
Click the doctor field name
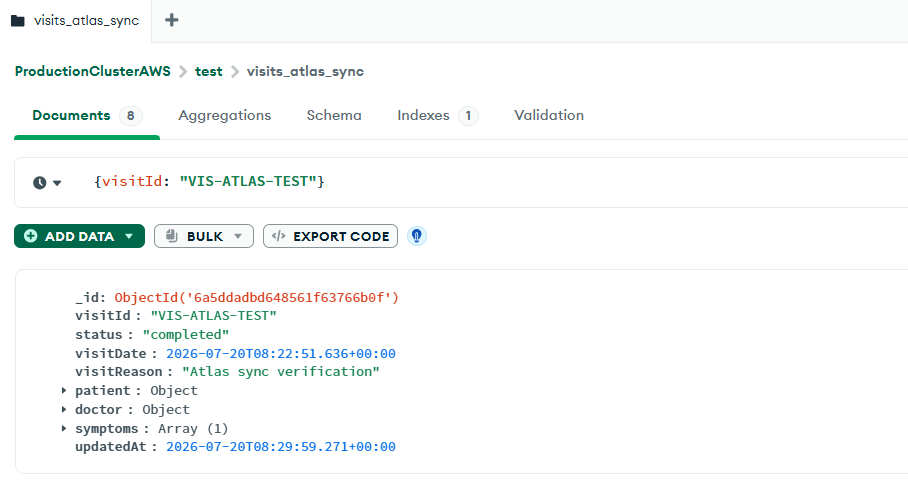pos(98,410)
